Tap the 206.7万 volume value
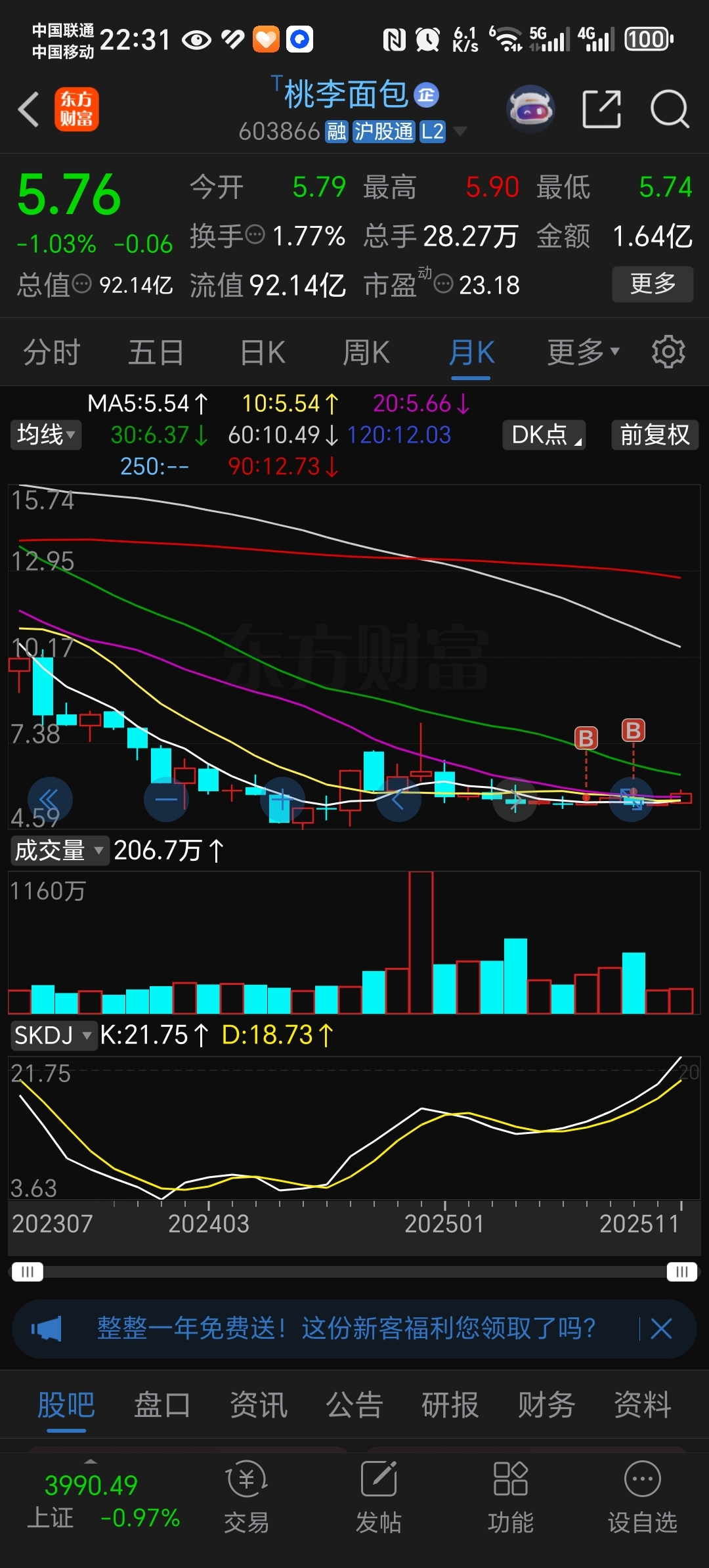Image resolution: width=709 pixels, height=1568 pixels. pyautogui.click(x=169, y=850)
